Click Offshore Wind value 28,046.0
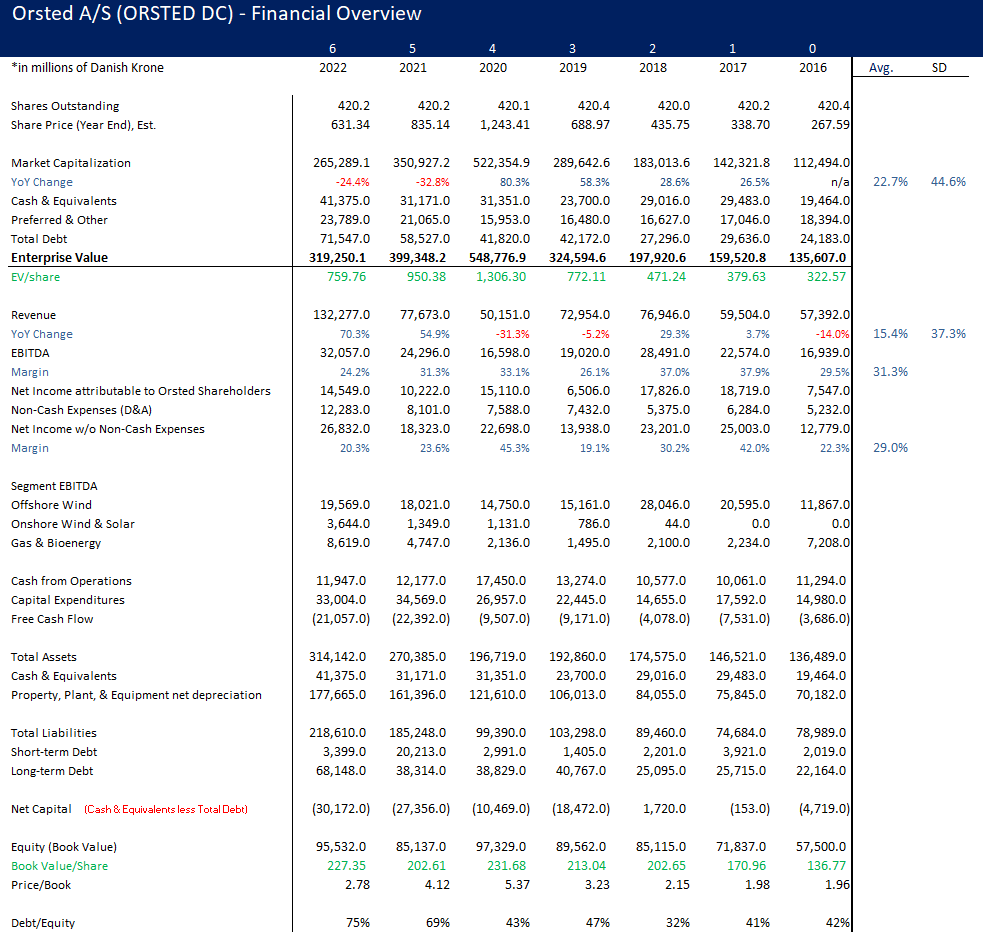The height and width of the screenshot is (941, 983). point(665,505)
